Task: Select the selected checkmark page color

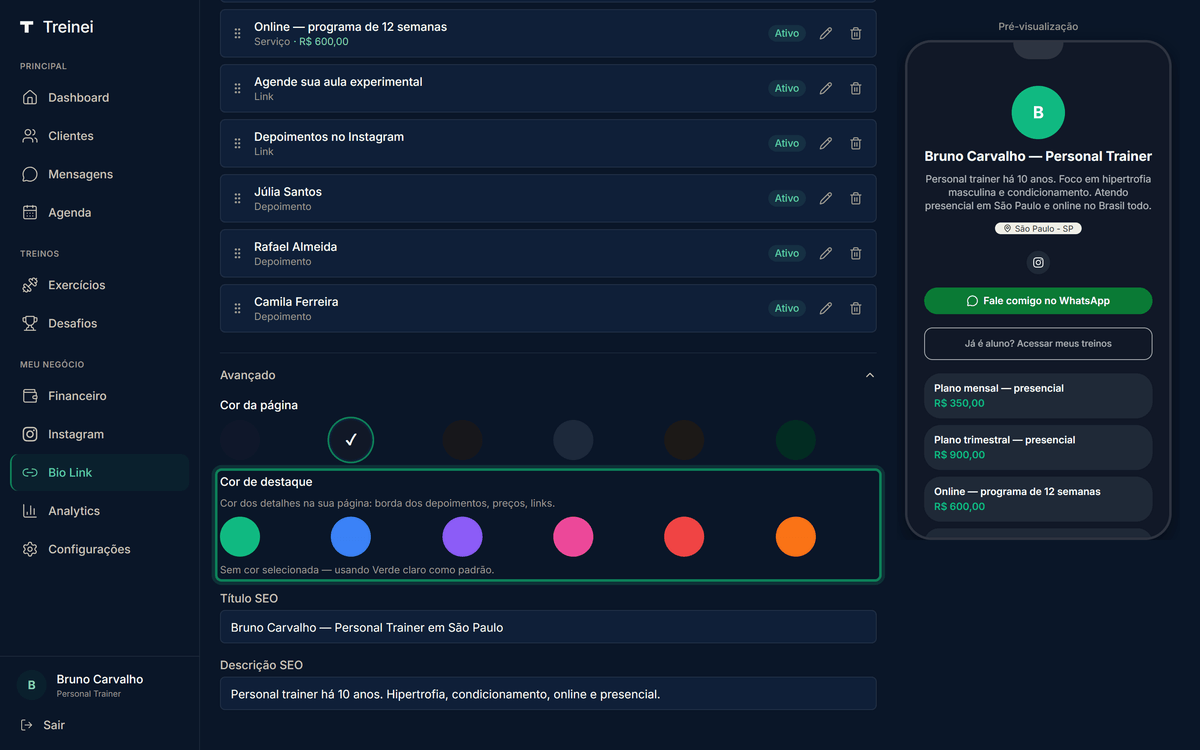Action: (x=351, y=440)
